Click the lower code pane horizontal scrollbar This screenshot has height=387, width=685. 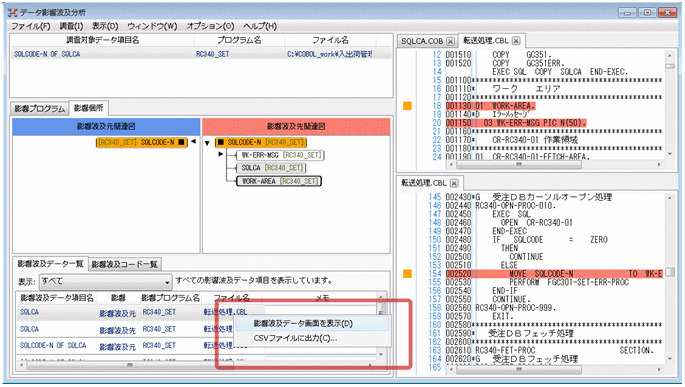pyautogui.click(x=555, y=370)
